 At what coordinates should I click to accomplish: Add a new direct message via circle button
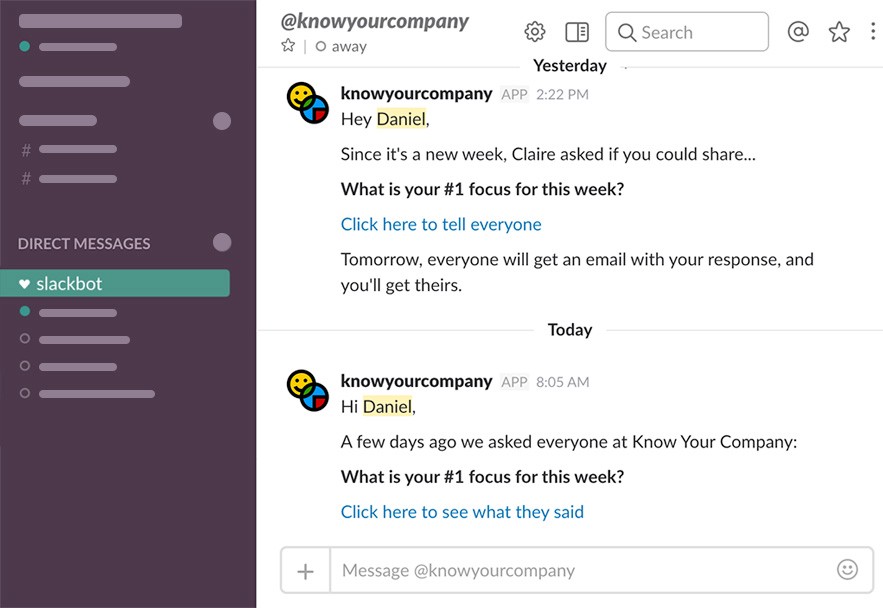click(x=222, y=243)
